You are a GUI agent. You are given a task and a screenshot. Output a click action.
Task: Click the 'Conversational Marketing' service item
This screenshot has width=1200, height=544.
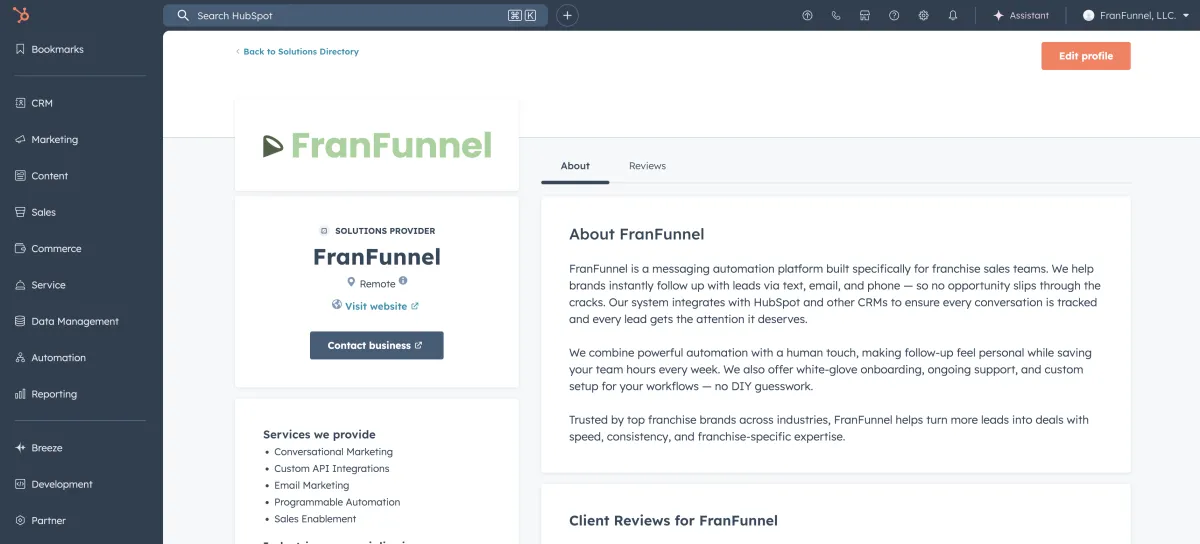(x=333, y=452)
